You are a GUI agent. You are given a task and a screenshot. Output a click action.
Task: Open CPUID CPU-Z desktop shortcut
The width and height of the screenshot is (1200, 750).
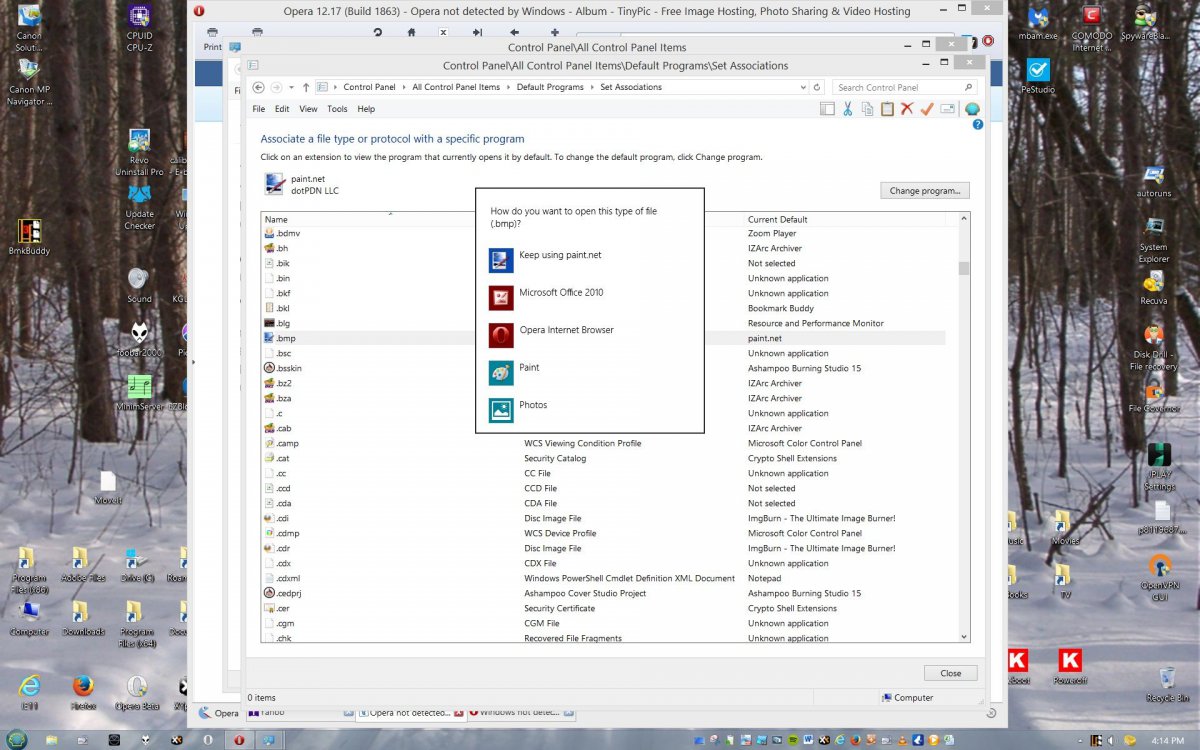(x=139, y=28)
